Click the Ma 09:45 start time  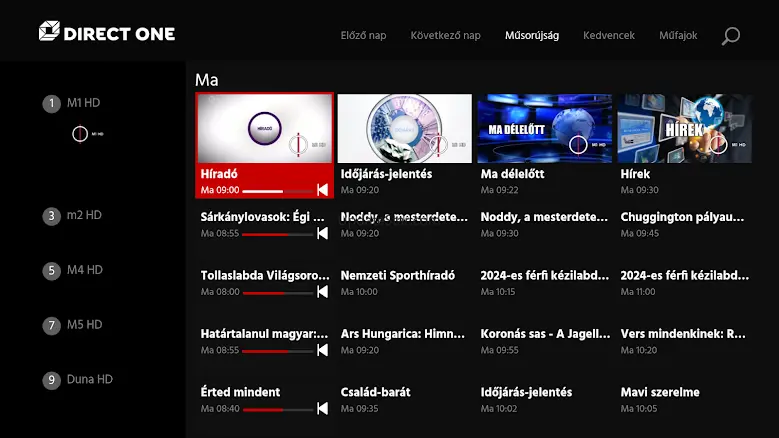[639, 233]
